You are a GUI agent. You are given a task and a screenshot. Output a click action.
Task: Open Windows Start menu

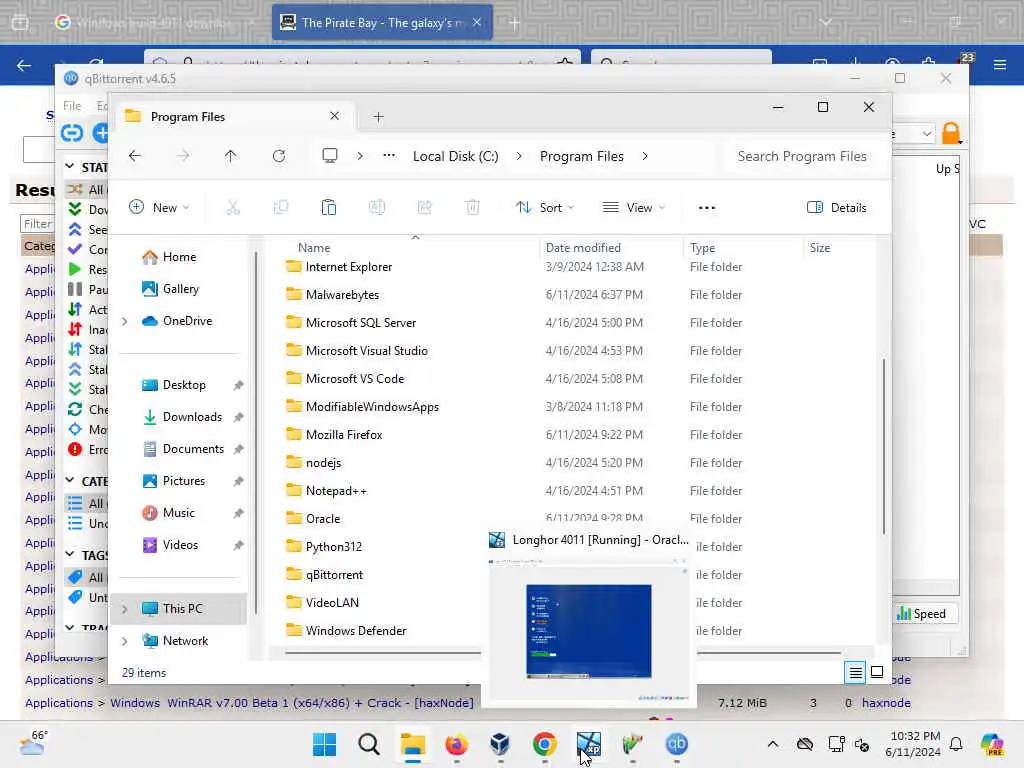(324, 744)
